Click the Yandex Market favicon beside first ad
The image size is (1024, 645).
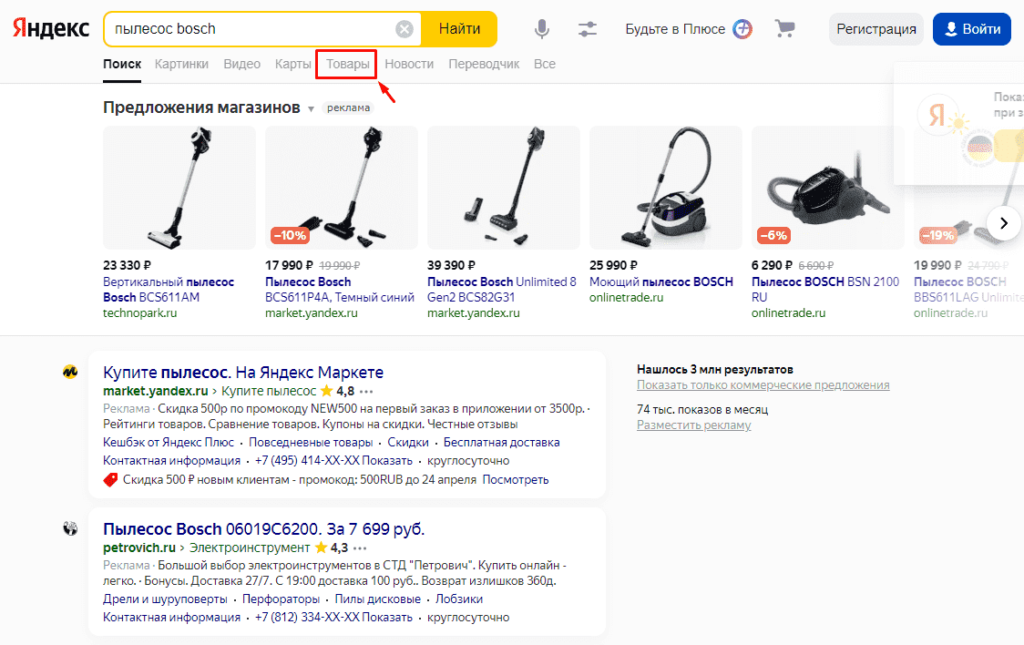[70, 372]
